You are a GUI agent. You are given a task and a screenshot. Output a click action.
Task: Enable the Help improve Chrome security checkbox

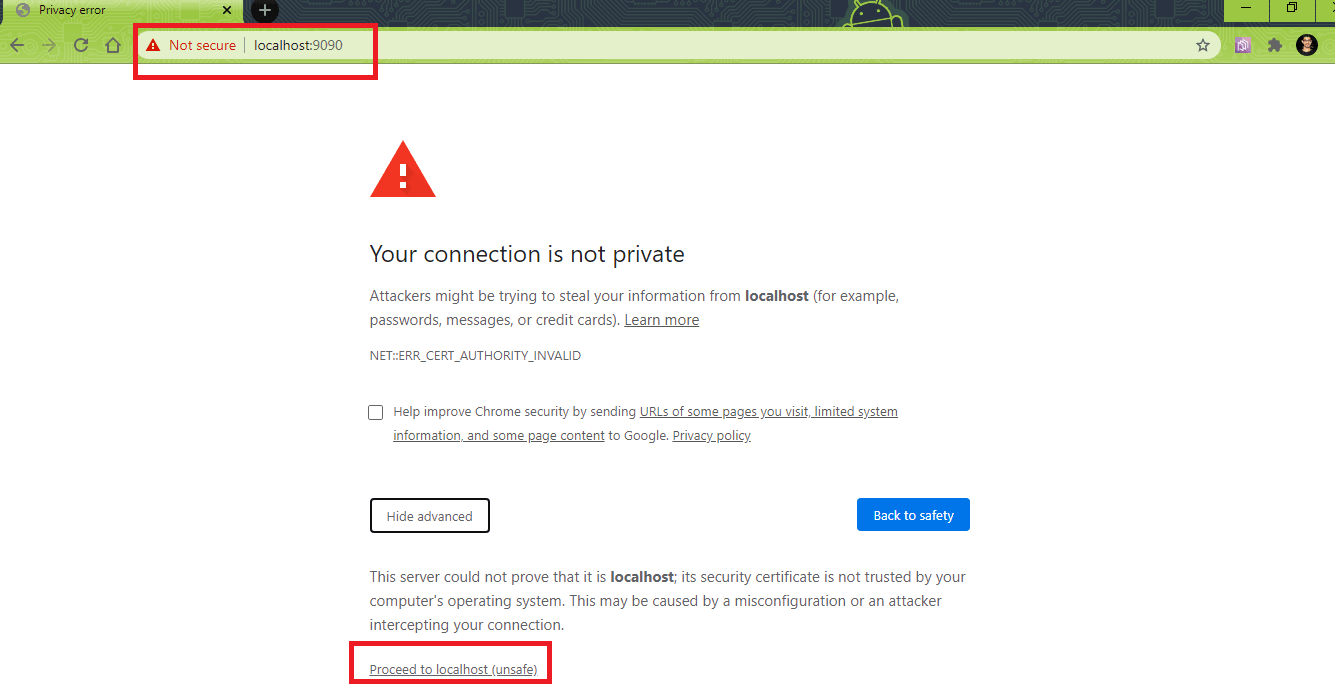point(376,412)
